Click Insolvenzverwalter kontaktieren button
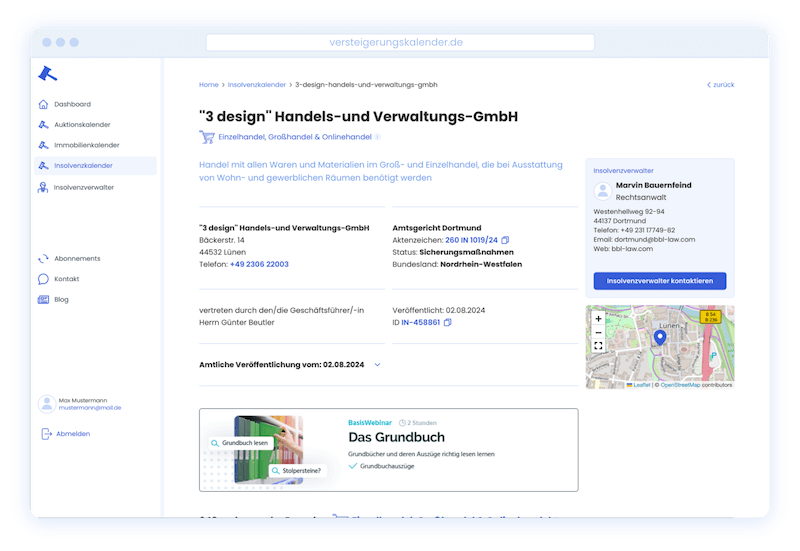The image size is (800, 551). [659, 281]
